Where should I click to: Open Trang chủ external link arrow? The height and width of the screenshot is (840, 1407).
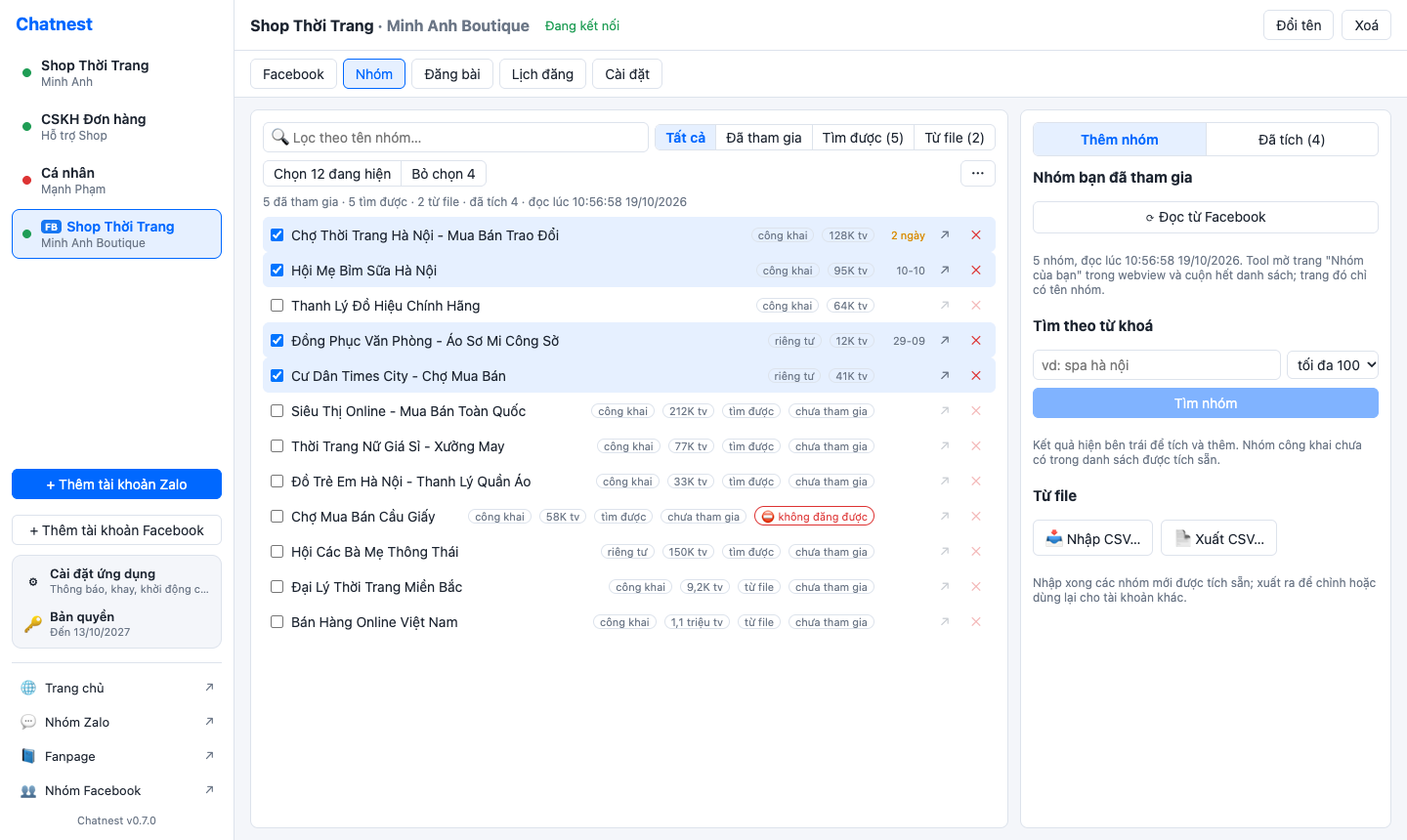coord(209,688)
